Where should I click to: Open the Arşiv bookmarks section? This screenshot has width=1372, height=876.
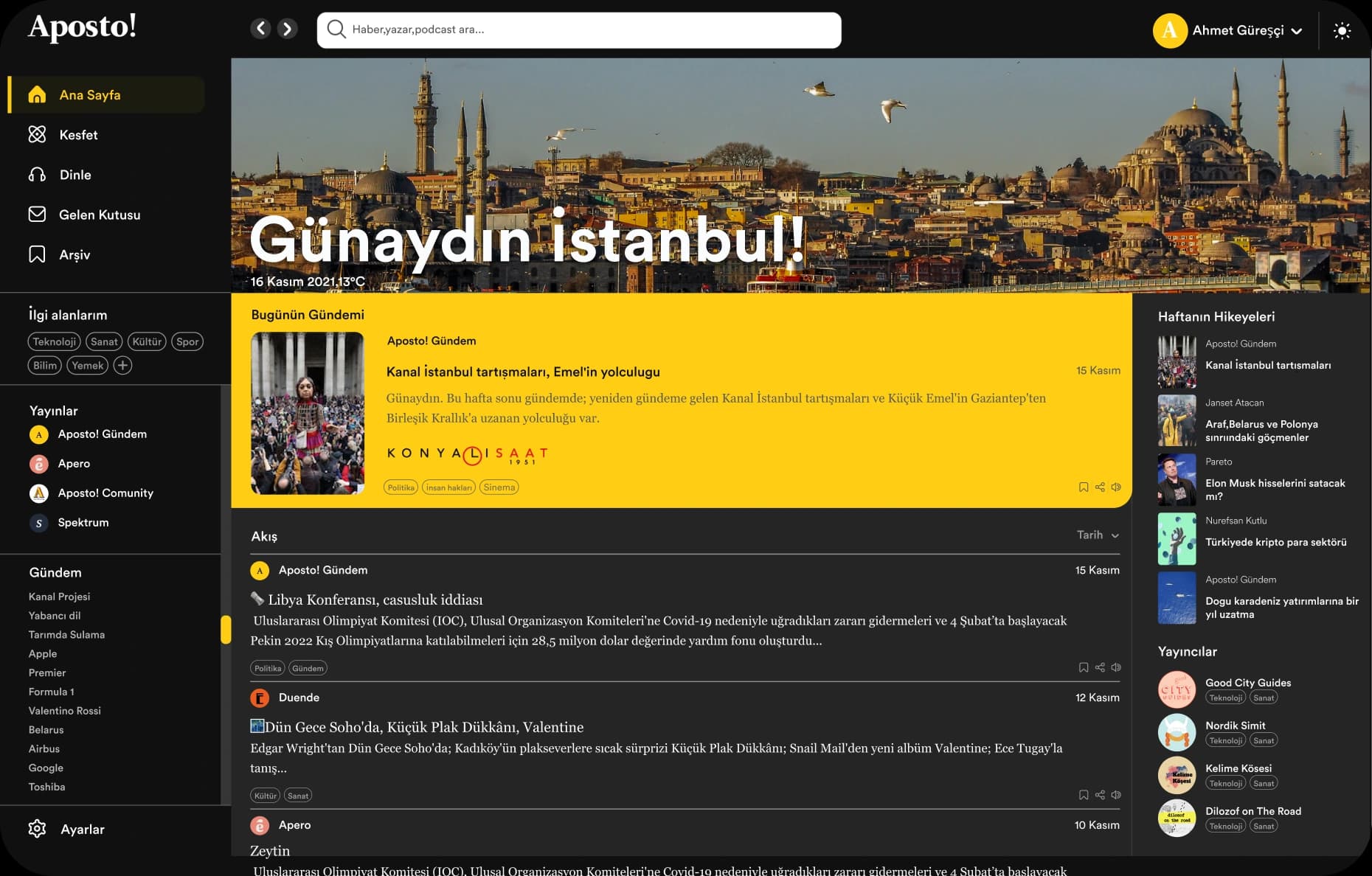(59, 254)
